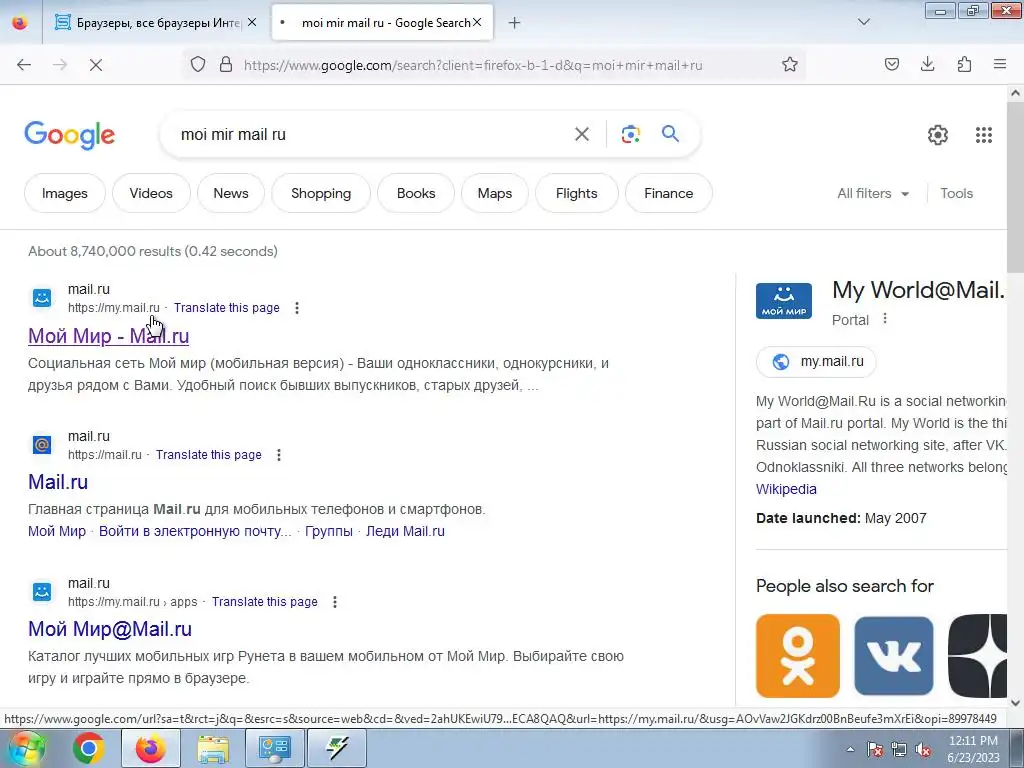Open Google quick settings gear

[x=938, y=135]
